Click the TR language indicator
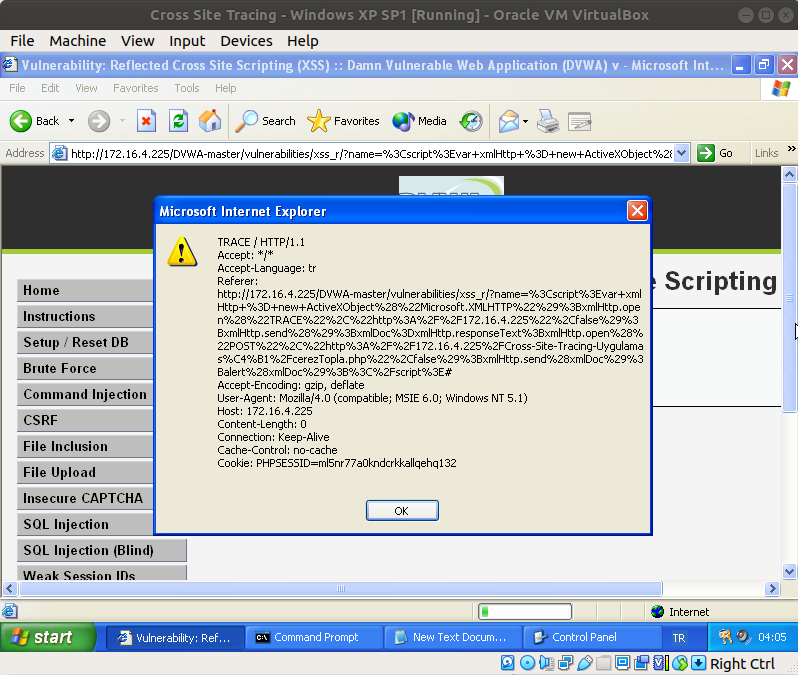The image size is (798, 675). (678, 638)
